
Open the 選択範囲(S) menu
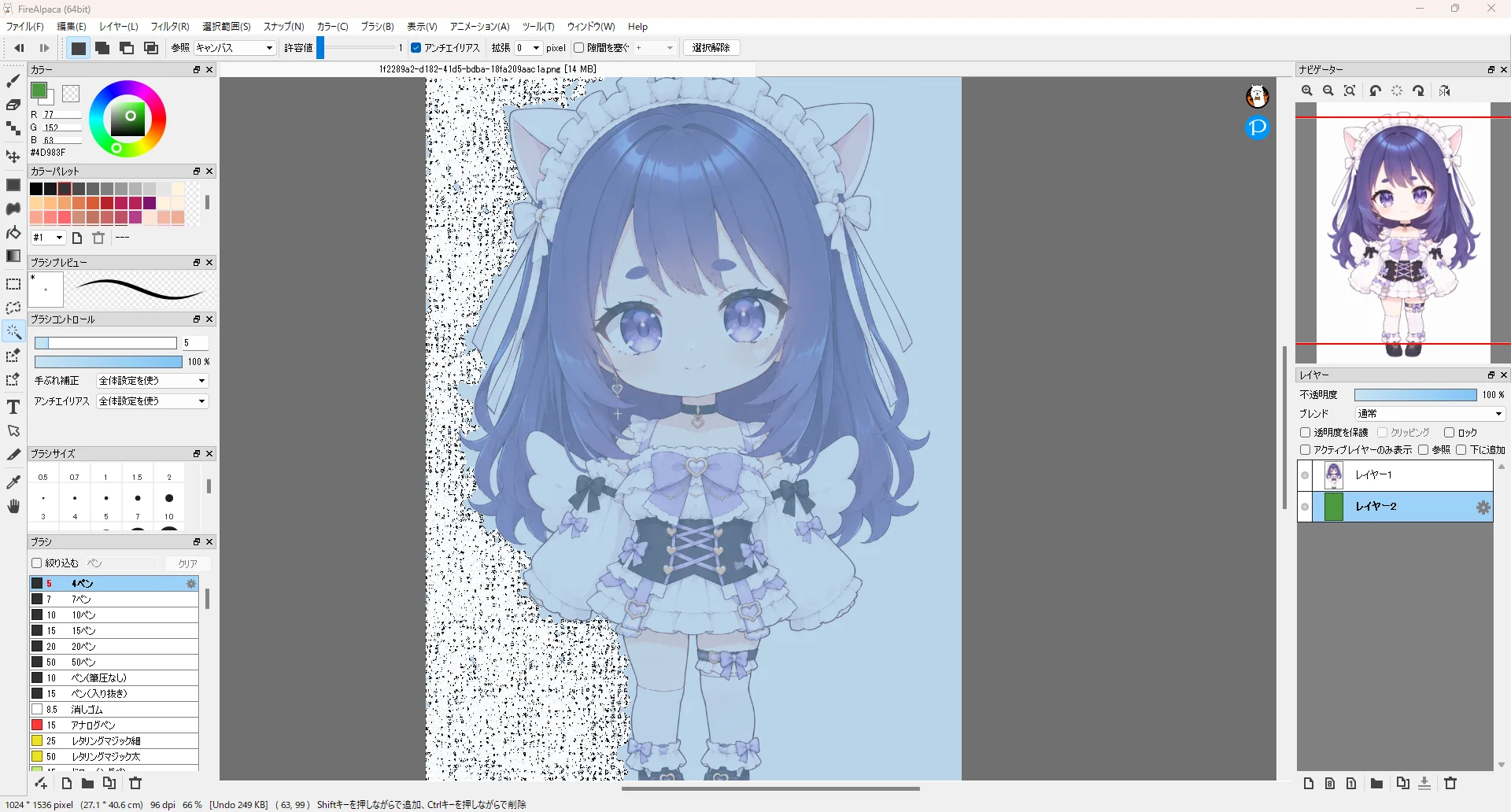(227, 26)
